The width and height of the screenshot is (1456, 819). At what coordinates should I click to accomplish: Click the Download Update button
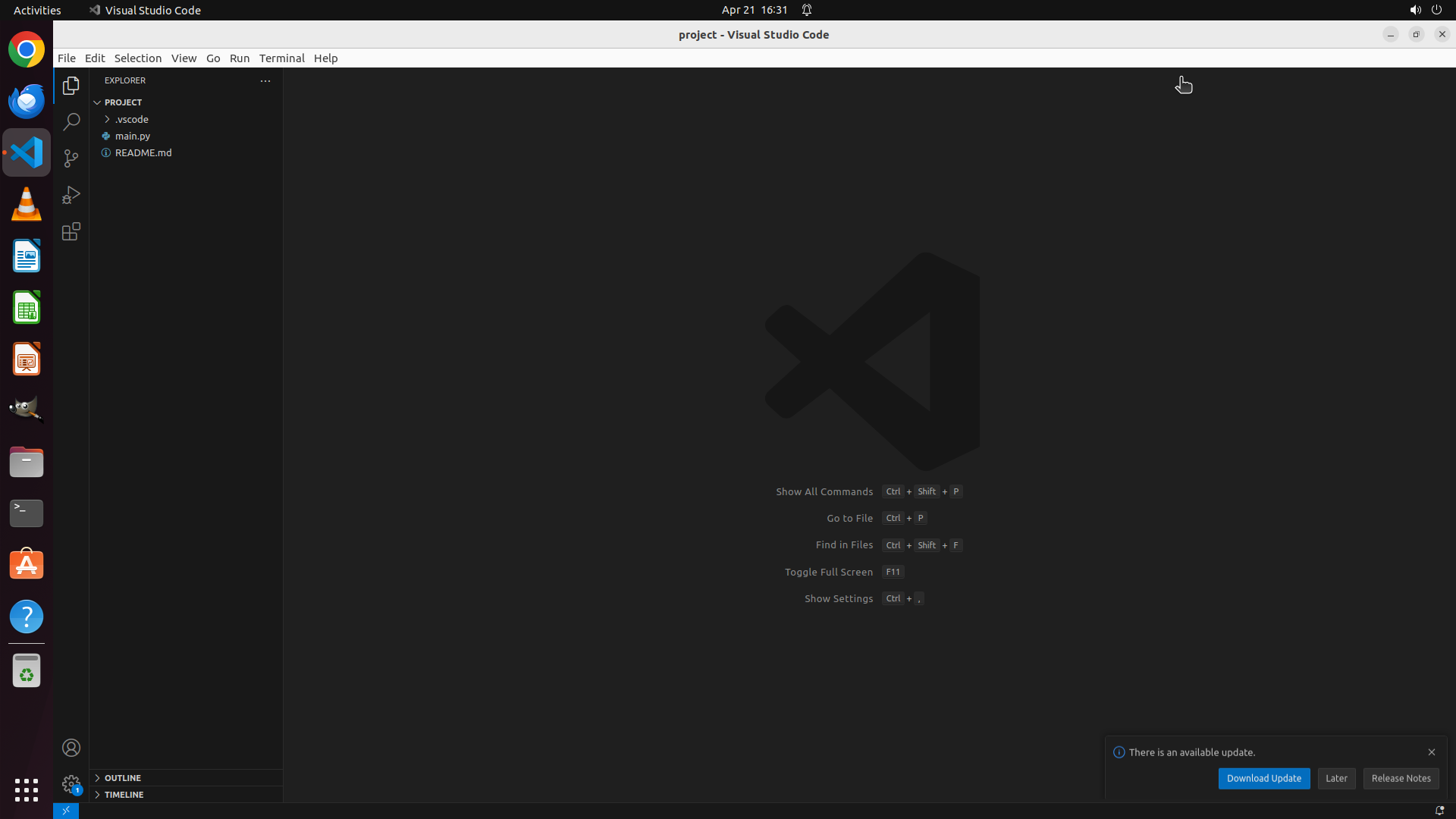pos(1263,778)
